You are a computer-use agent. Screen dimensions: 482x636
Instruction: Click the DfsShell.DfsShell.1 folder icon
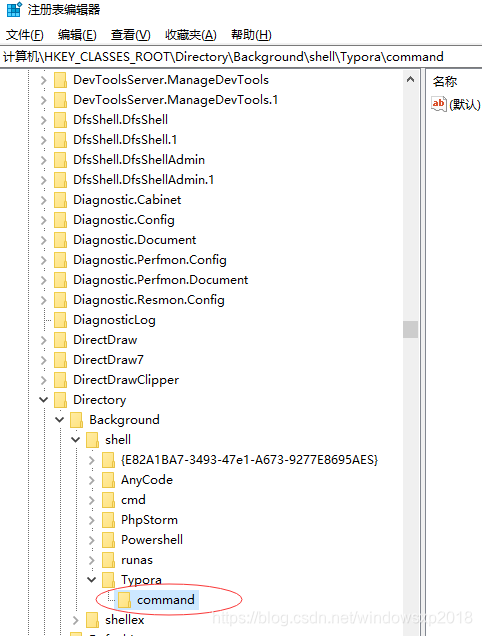tap(60, 140)
